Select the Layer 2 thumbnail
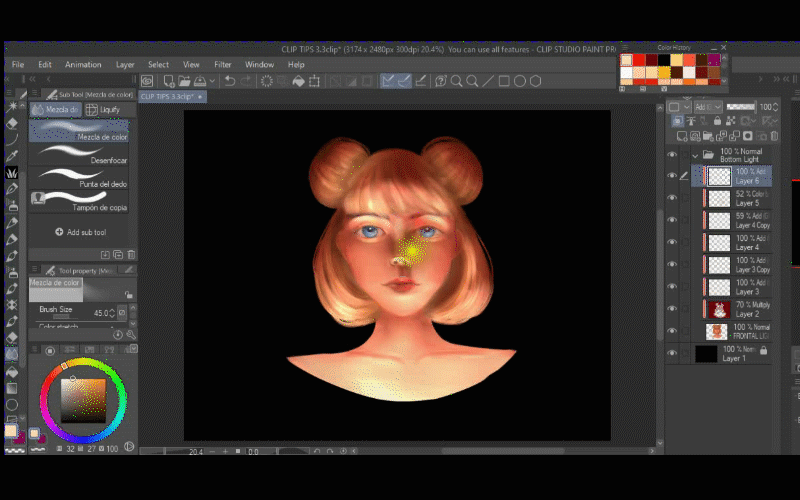Viewport: 800px width, 500px height. click(x=717, y=309)
